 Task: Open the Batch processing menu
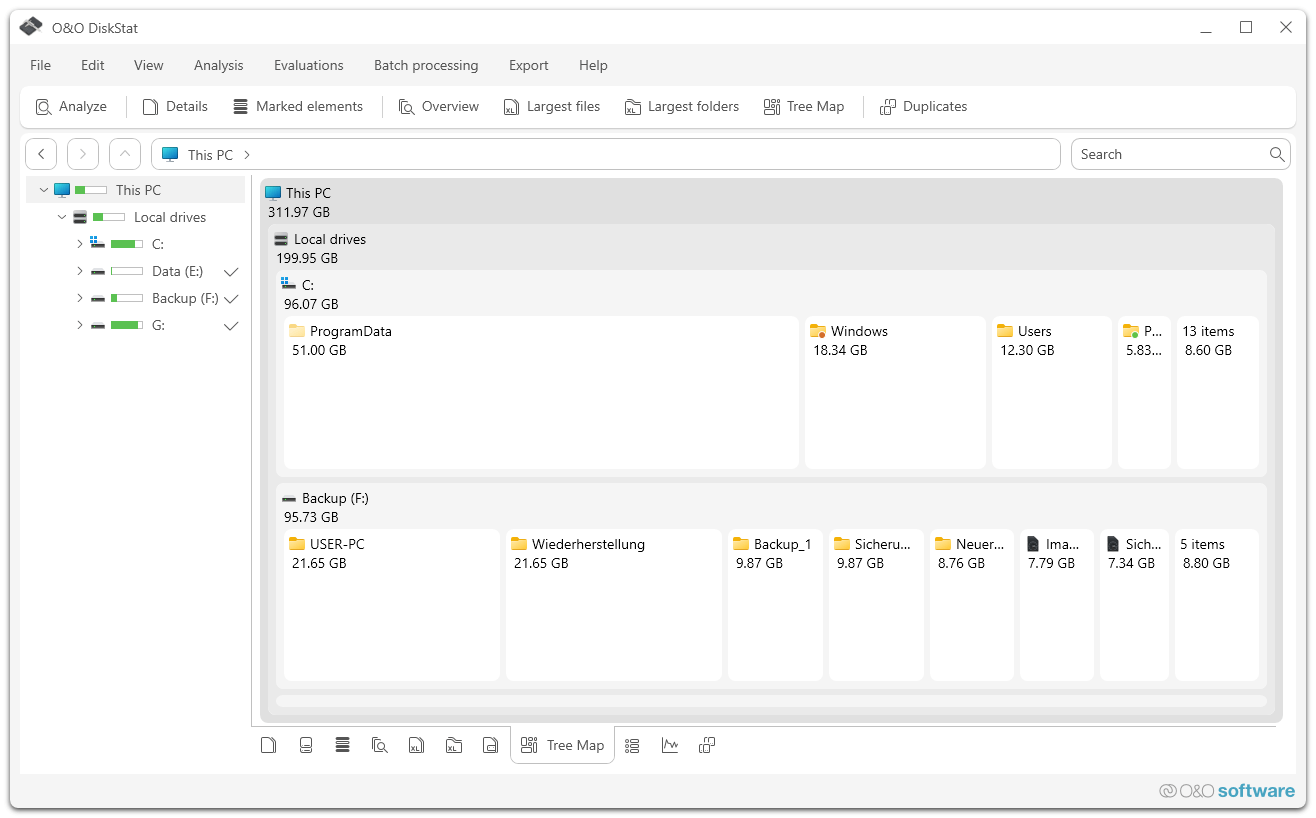click(x=426, y=65)
